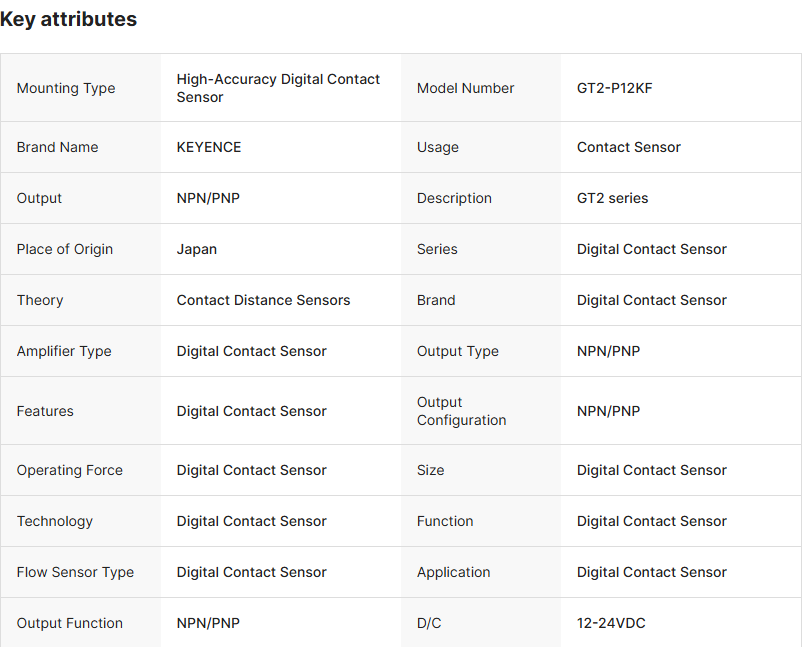The image size is (804, 647).
Task: Click the Output Configuration label
Action: pyautogui.click(x=461, y=411)
